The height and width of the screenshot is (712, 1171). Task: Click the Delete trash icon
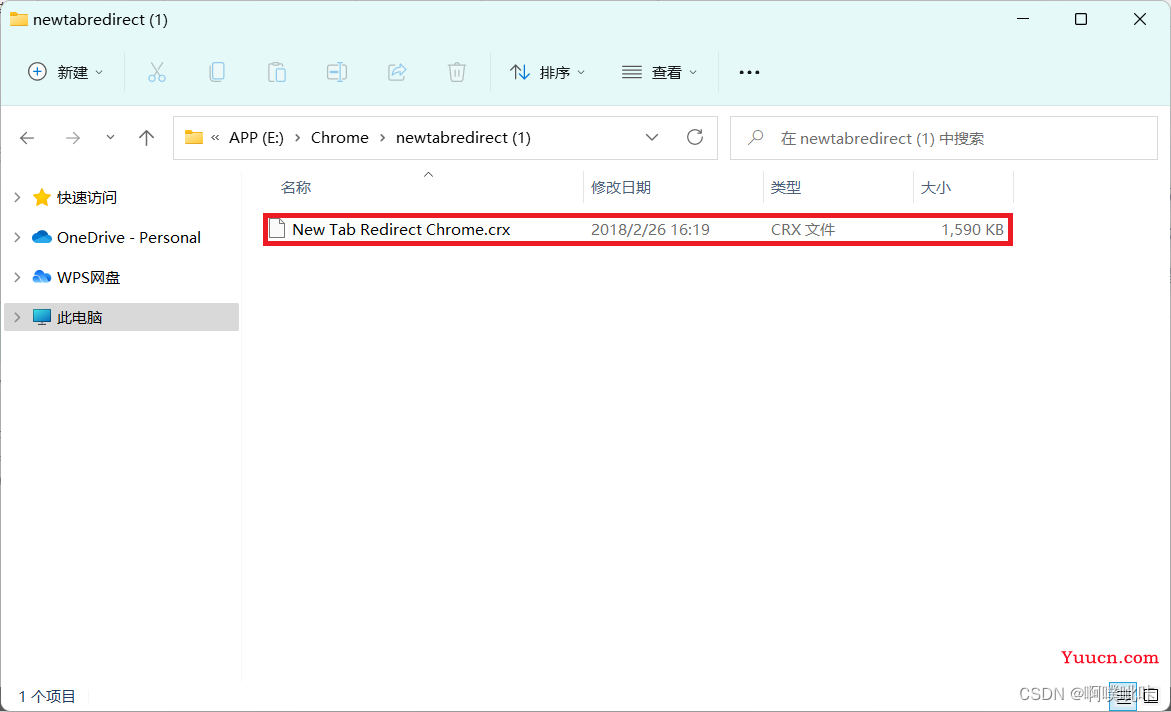[x=457, y=72]
